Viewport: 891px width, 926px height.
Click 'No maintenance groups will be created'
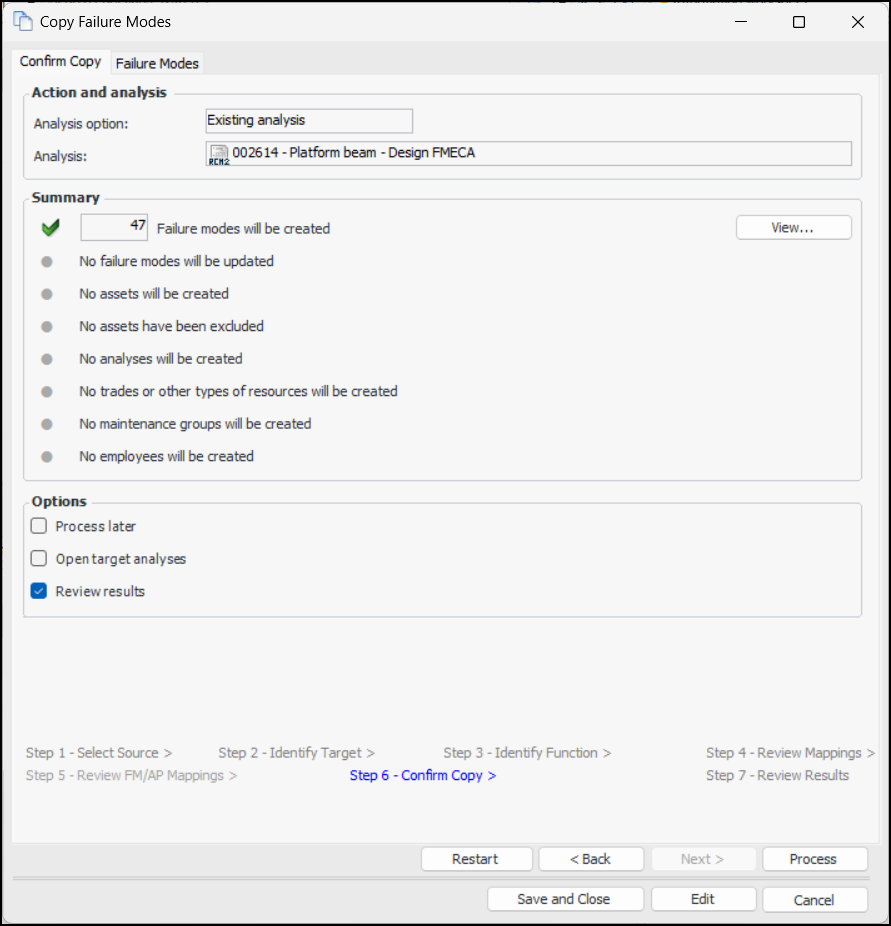[x=195, y=423]
